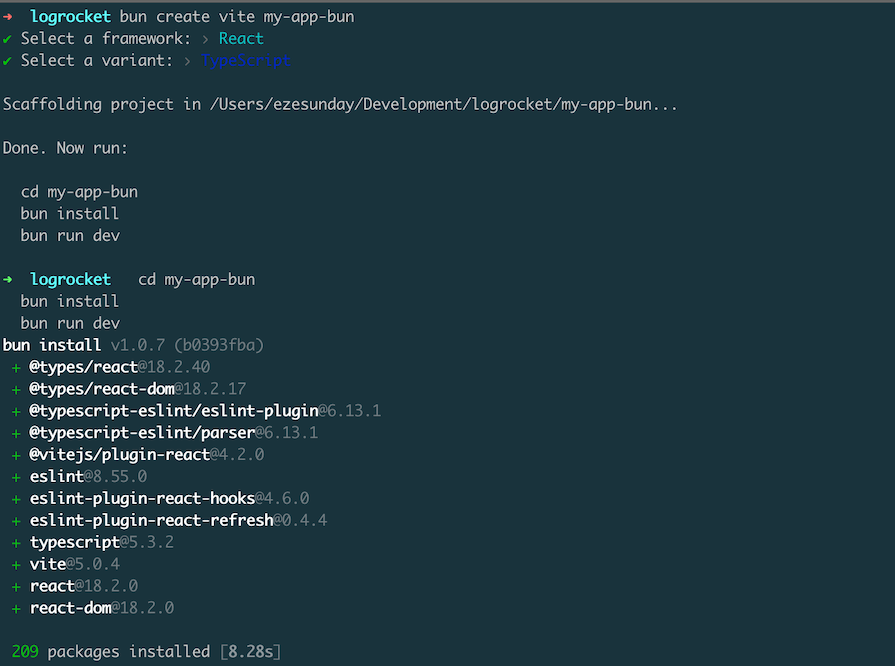Screen dimensions: 895x666
Task: Click the chevron before React
Action: [x=205, y=39]
